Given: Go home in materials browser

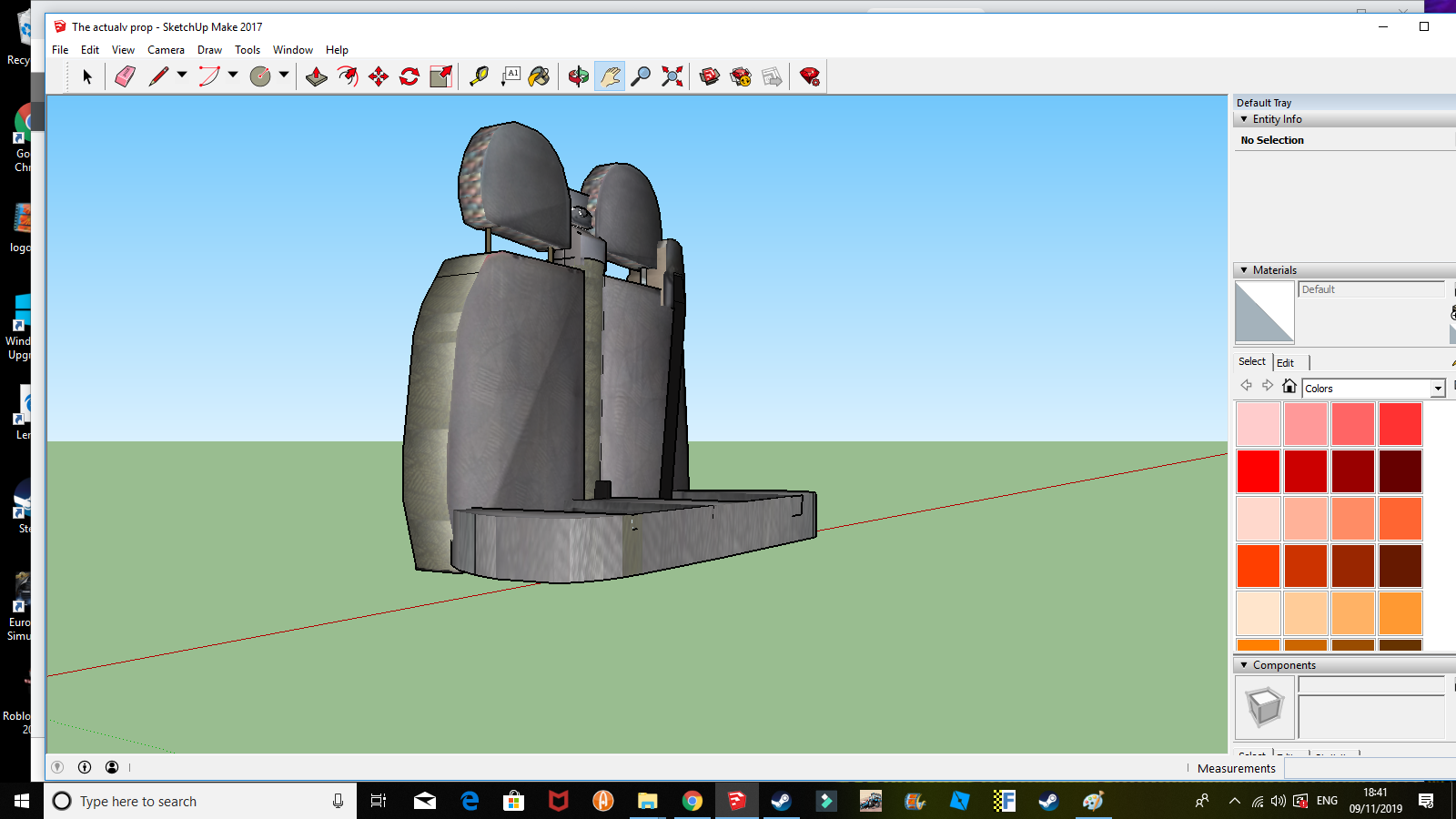Looking at the screenshot, I should click(1289, 386).
